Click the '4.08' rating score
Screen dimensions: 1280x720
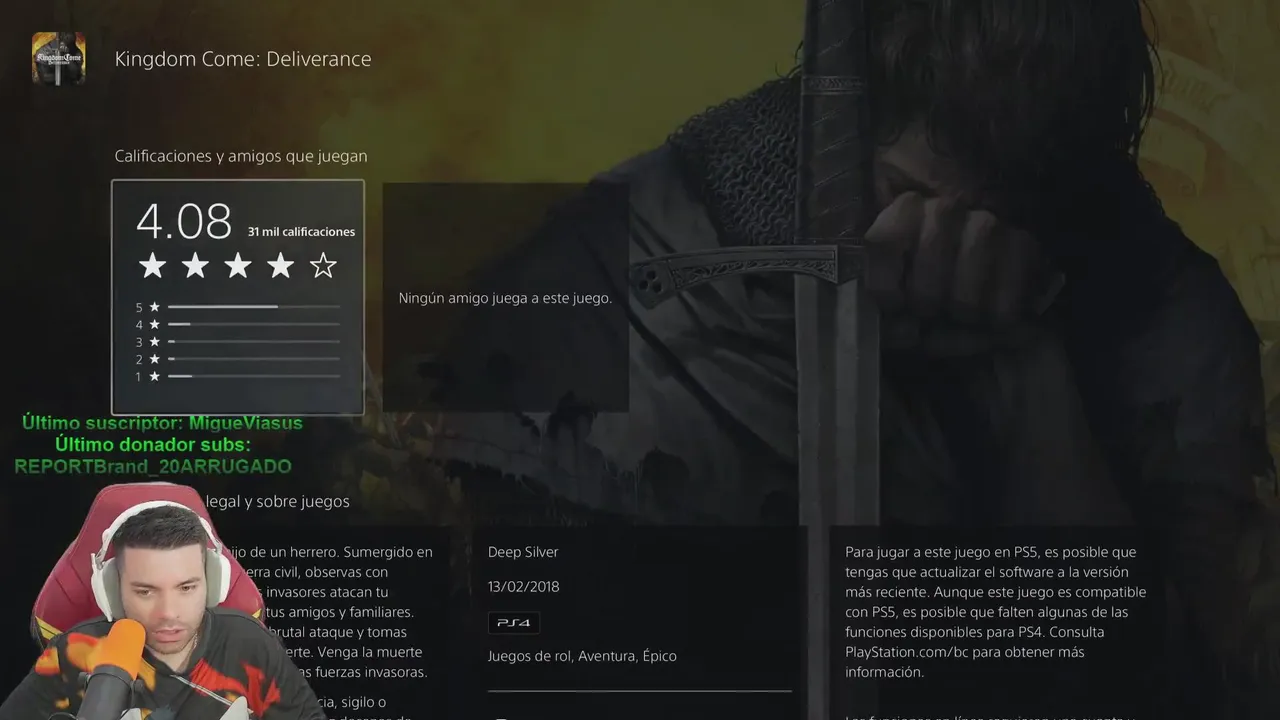coord(184,222)
